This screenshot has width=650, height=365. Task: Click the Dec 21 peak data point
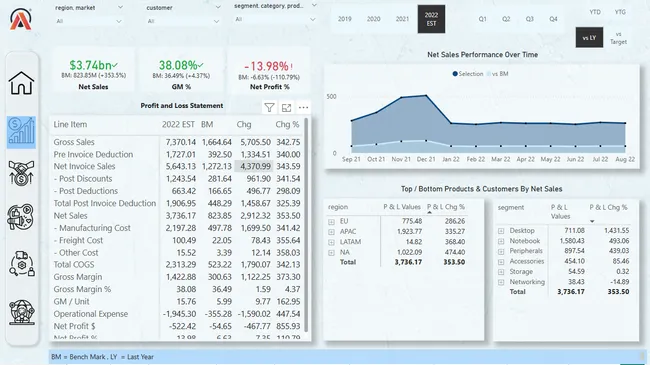426,96
